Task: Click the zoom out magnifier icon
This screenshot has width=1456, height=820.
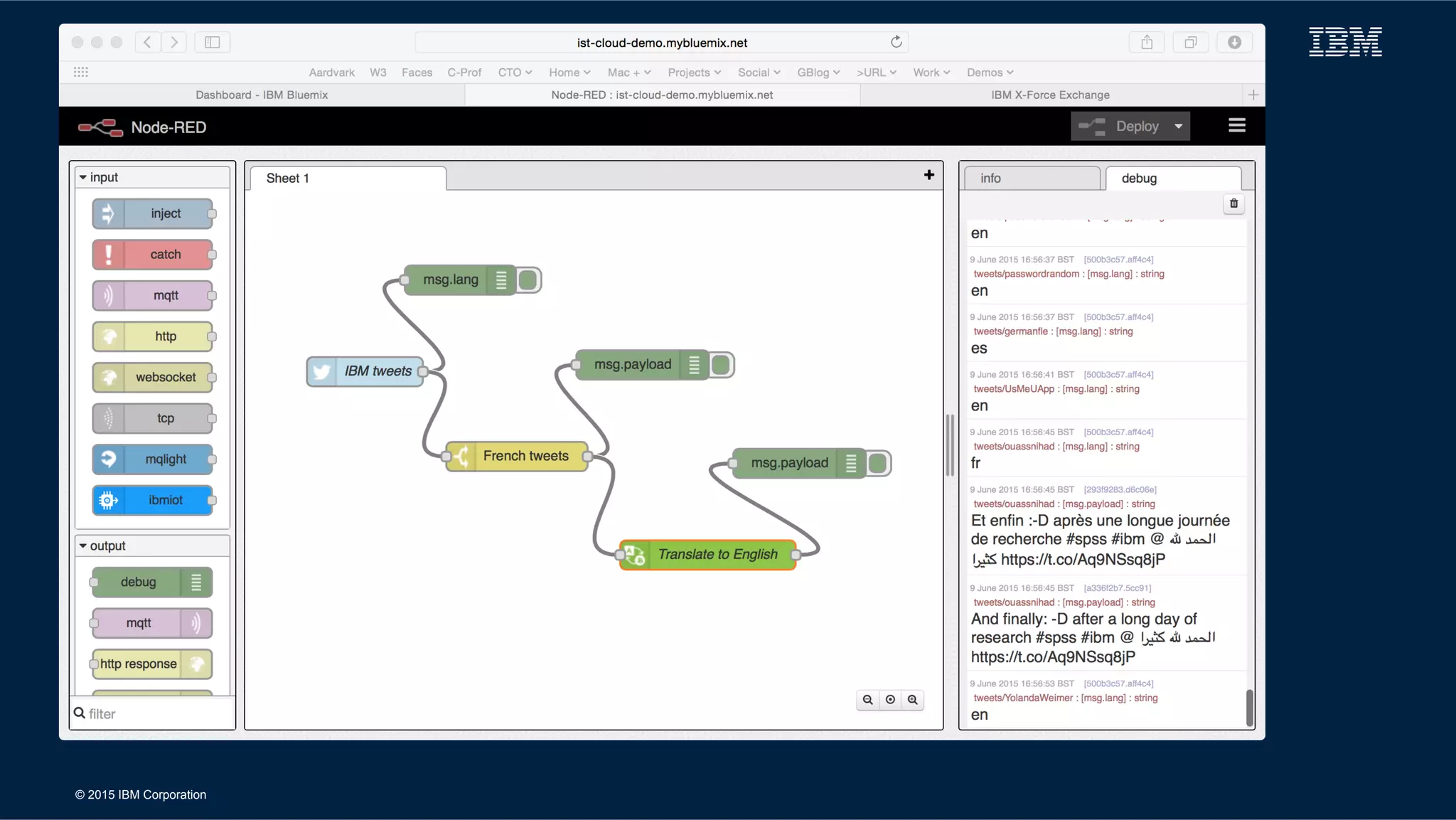Action: pos(867,700)
